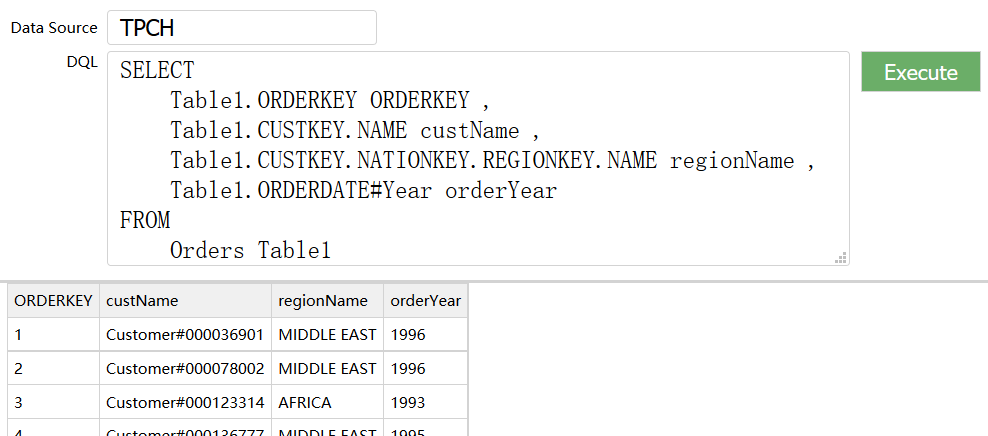Select cell Customer#000078002
Screen dimensions: 988x436
point(185,368)
